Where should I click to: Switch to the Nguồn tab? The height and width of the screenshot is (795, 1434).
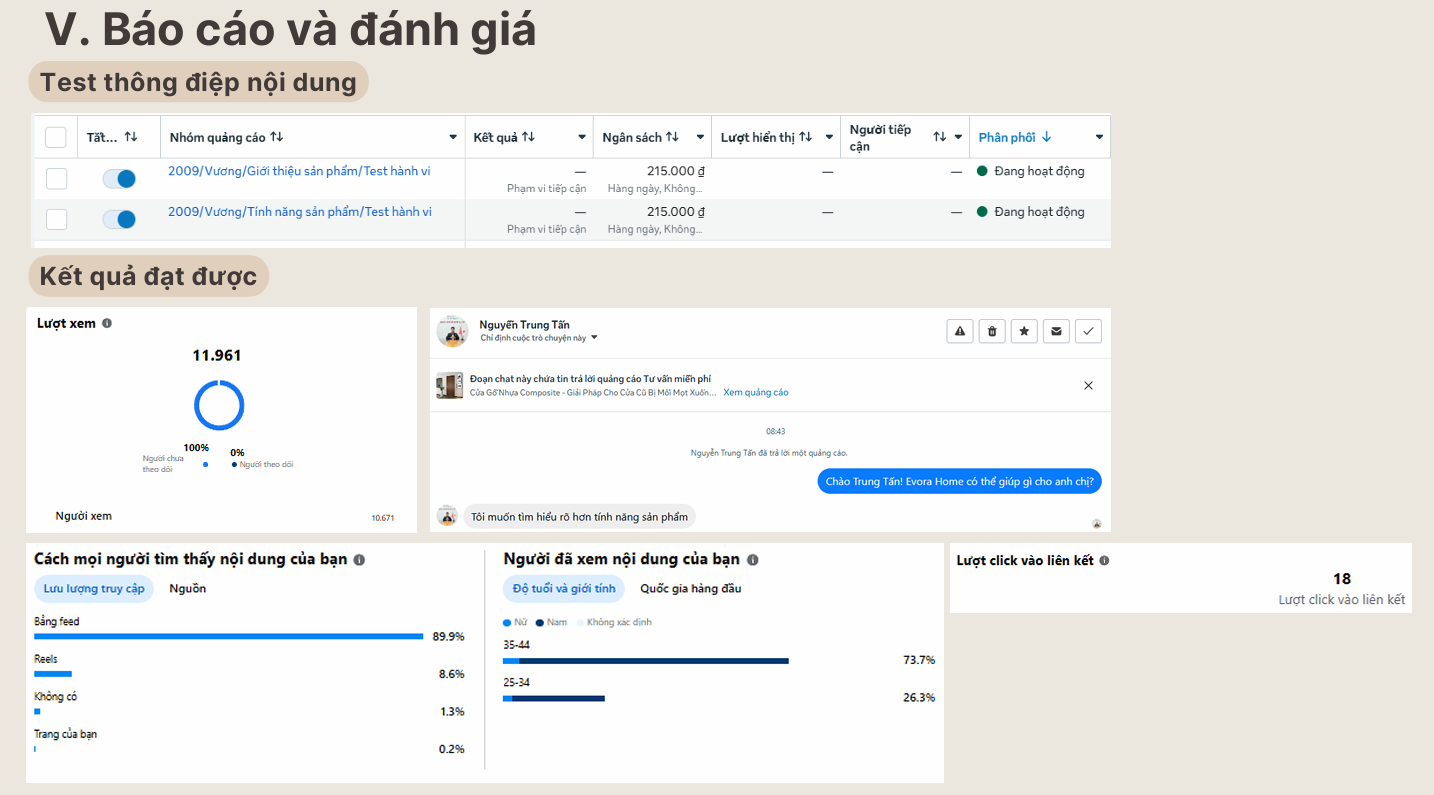pyautogui.click(x=188, y=588)
